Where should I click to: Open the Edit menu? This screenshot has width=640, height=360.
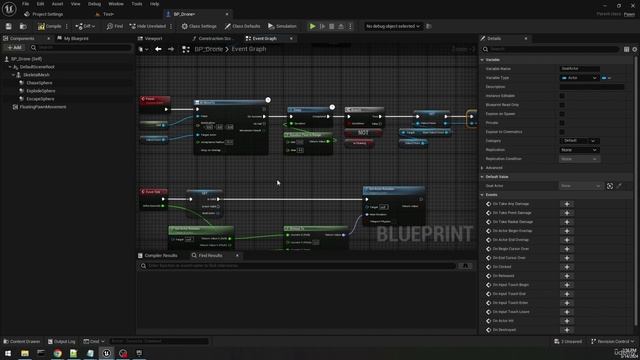click(40, 4)
